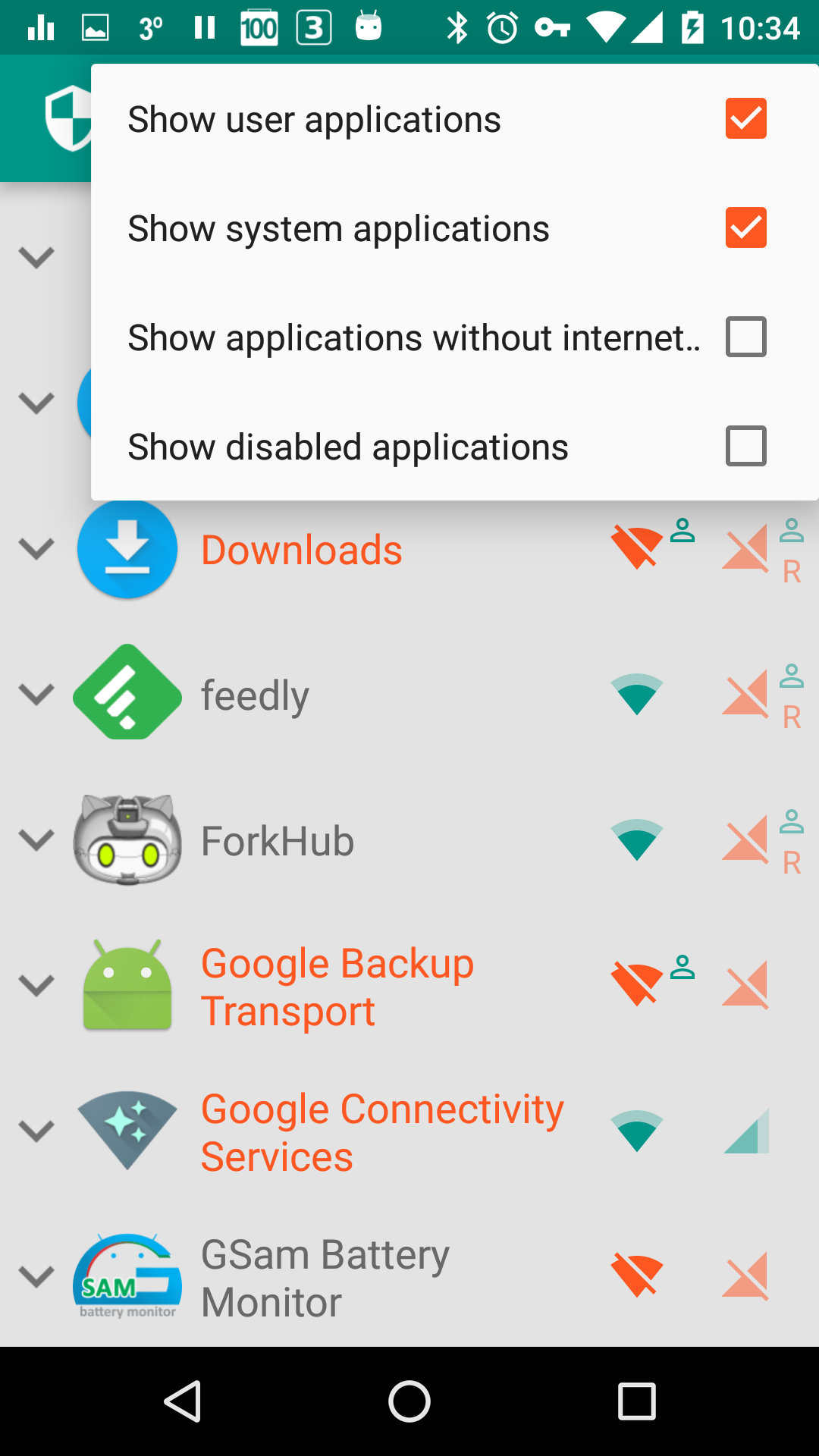Viewport: 819px width, 1456px height.
Task: Tap Android home navigation button
Action: 409,1401
